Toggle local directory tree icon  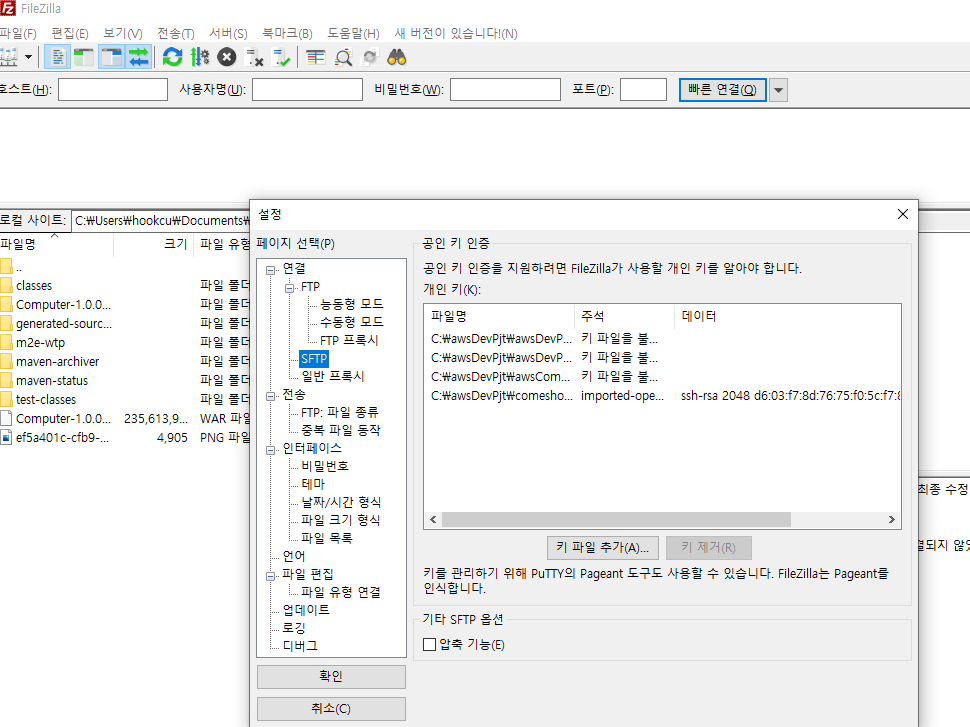pos(84,58)
